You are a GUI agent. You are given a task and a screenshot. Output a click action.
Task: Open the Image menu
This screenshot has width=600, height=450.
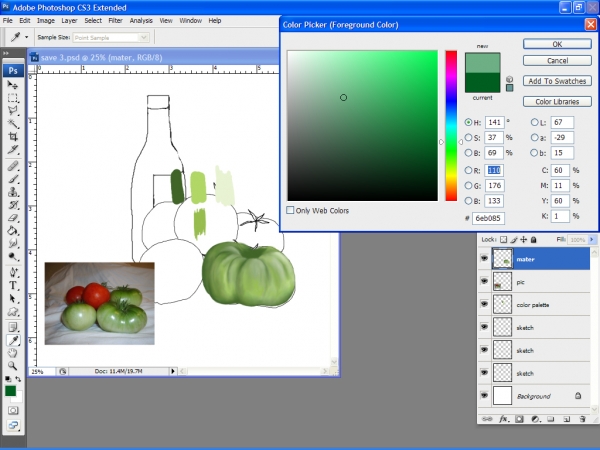coord(46,21)
